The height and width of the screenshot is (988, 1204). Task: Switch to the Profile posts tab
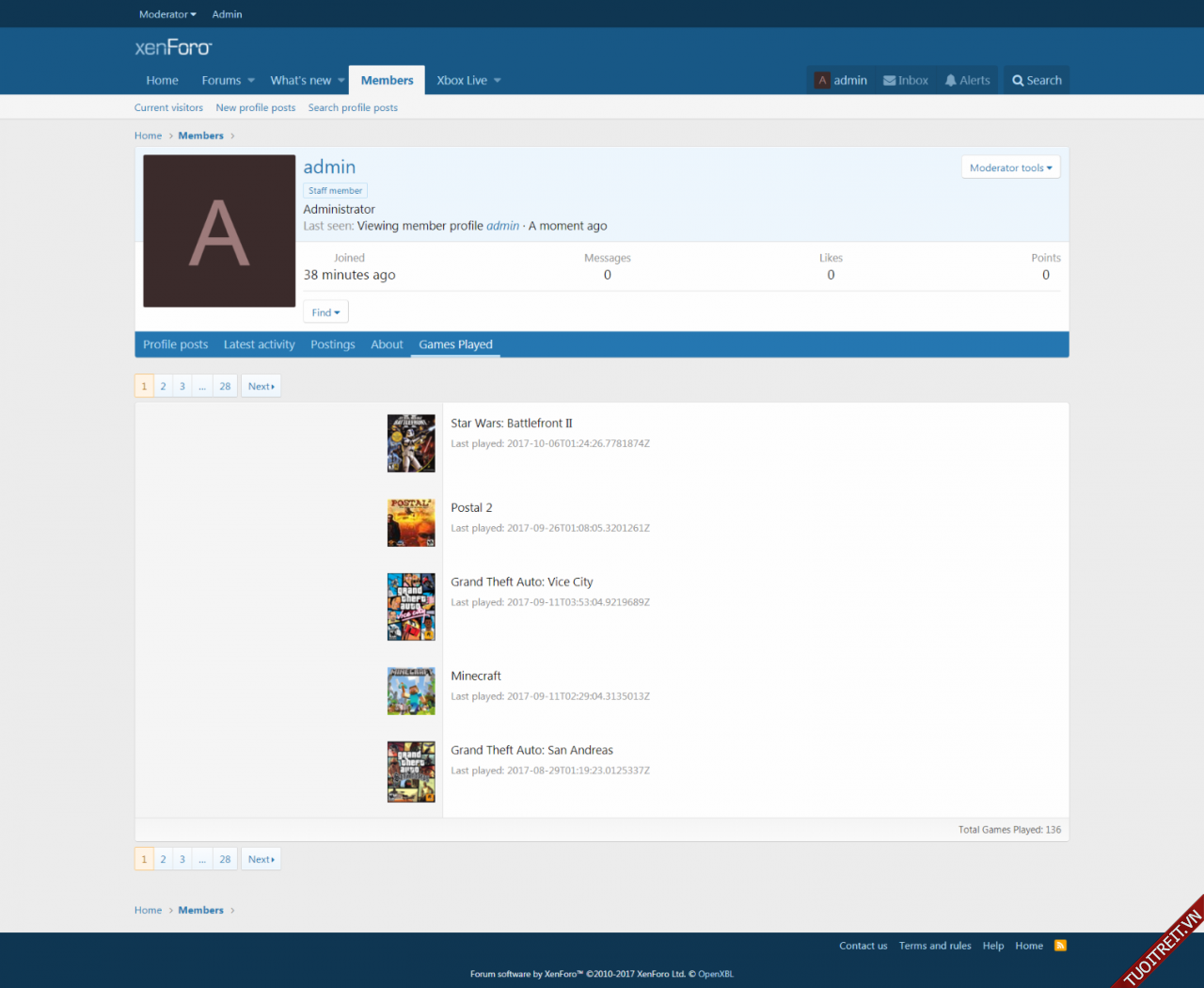(175, 344)
